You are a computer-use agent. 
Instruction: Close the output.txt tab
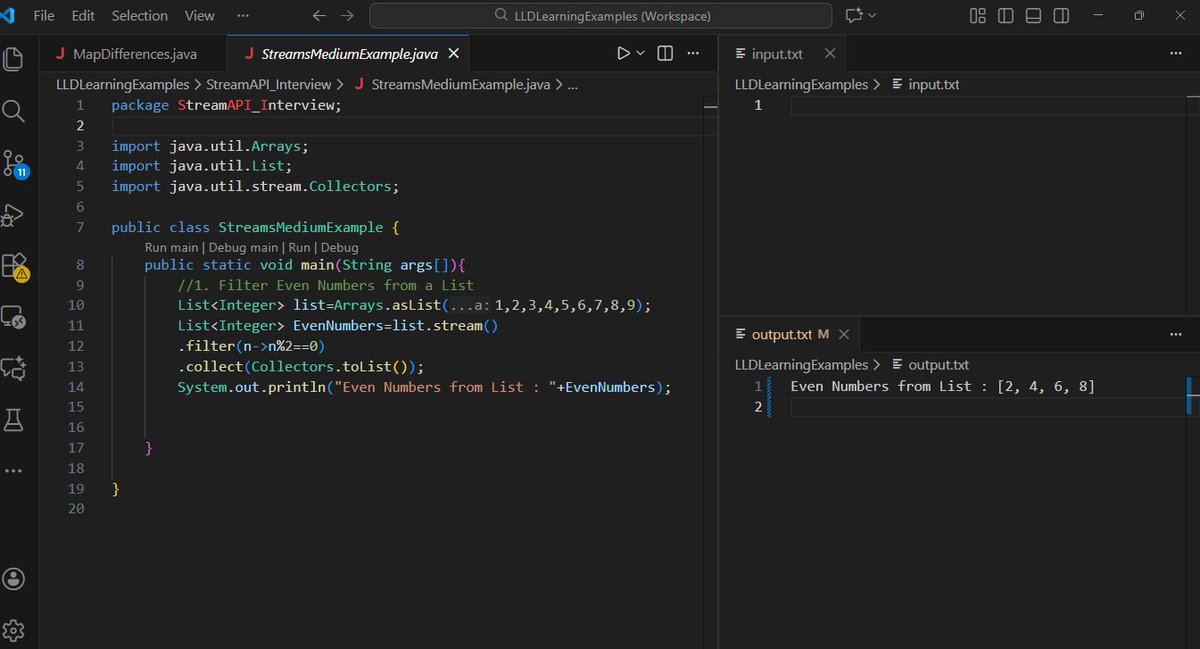tap(845, 333)
